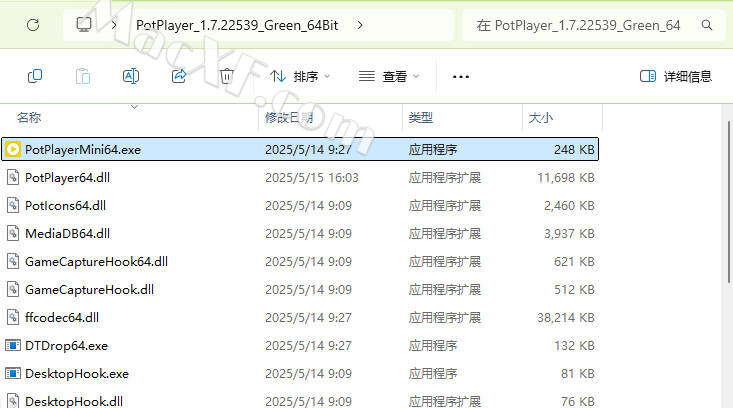Viewport: 733px width, 408px height.
Task: Click the 3,937 KB size value
Action: pyautogui.click(x=569, y=234)
